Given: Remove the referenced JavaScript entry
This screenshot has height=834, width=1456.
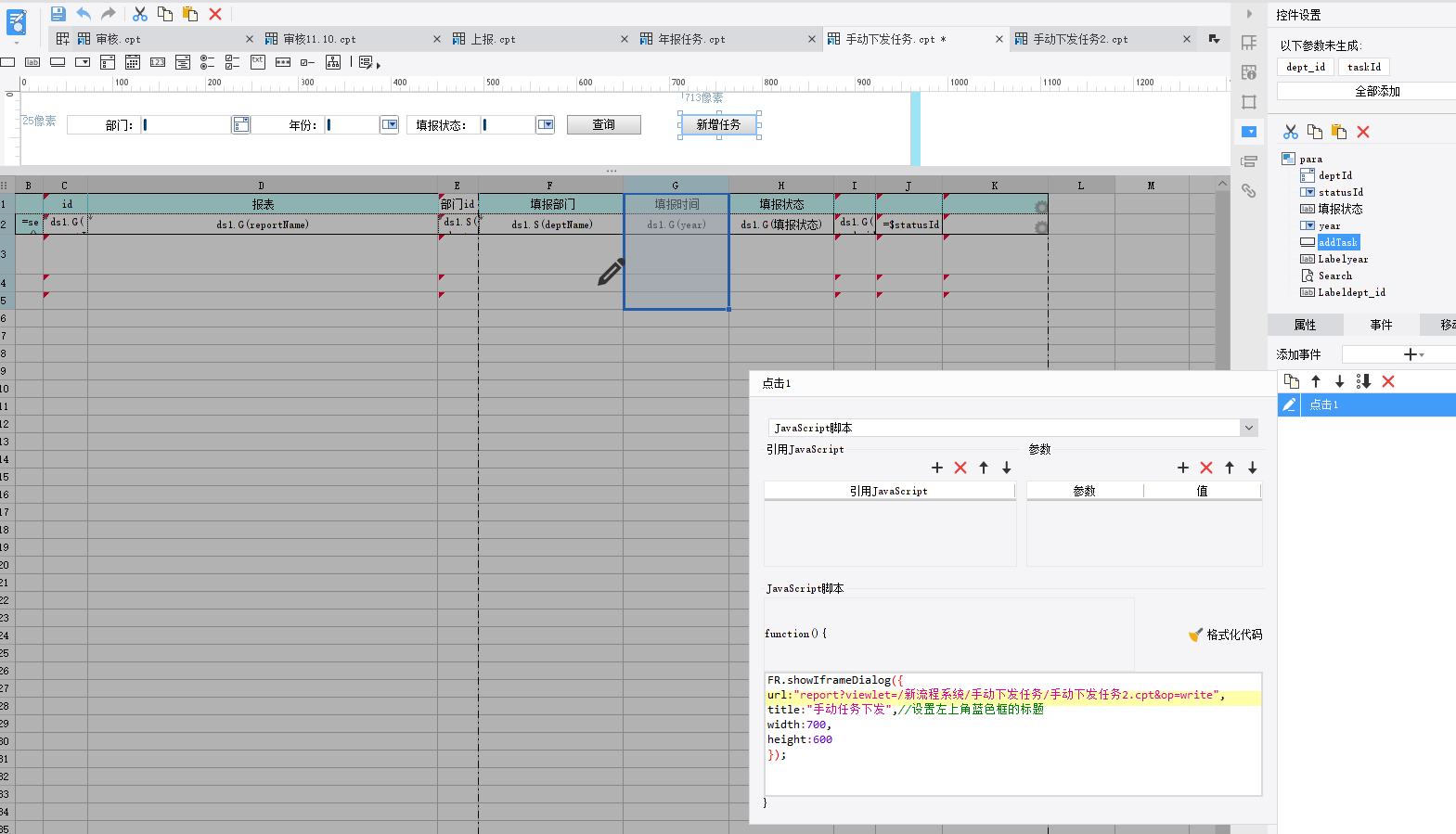Looking at the screenshot, I should 960,468.
